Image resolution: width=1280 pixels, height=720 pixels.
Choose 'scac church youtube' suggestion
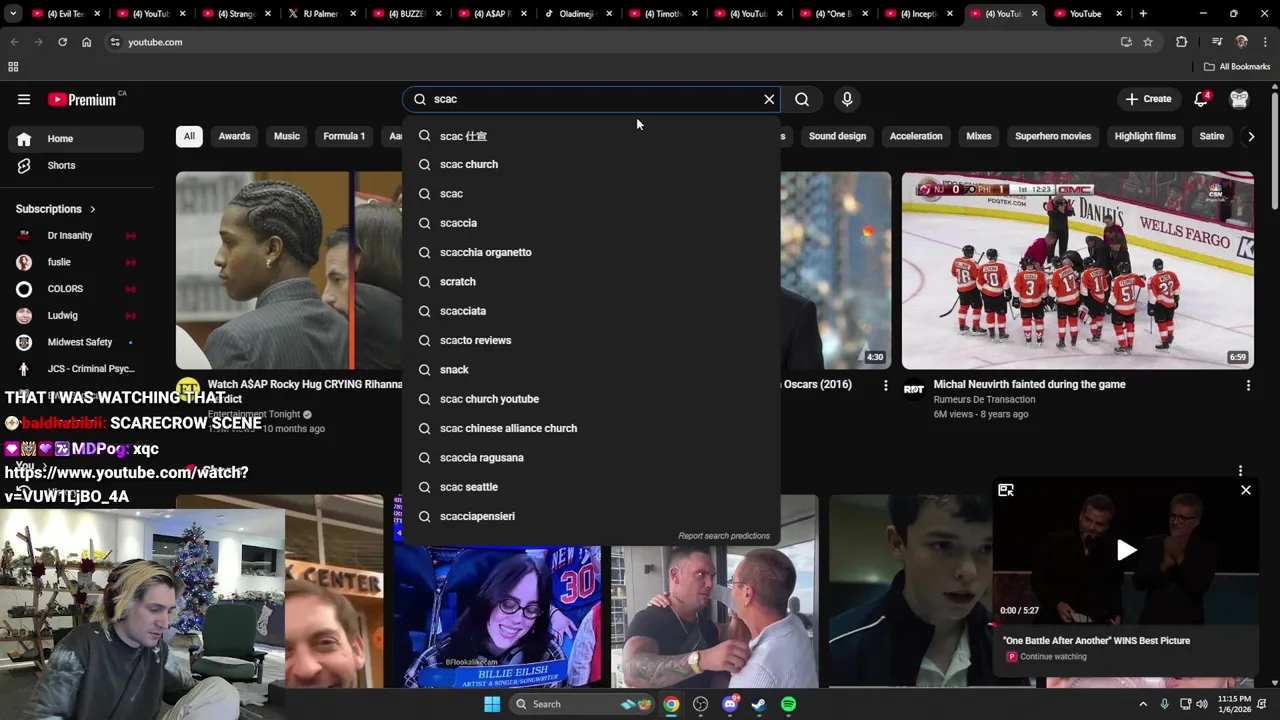pyautogui.click(x=591, y=399)
